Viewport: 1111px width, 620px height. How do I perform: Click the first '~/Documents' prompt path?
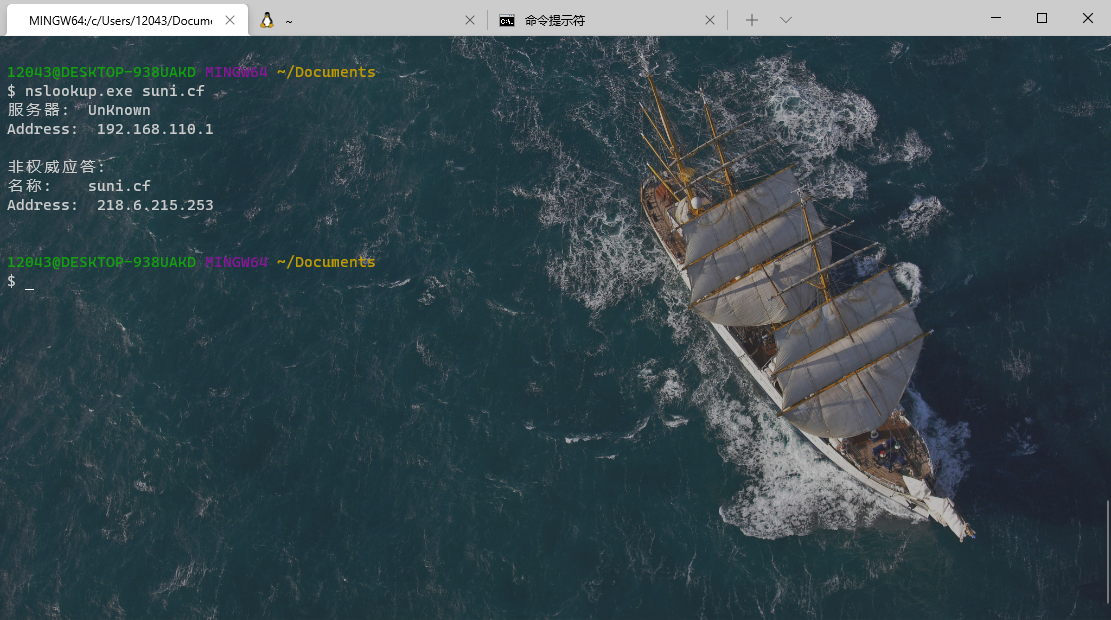(326, 72)
